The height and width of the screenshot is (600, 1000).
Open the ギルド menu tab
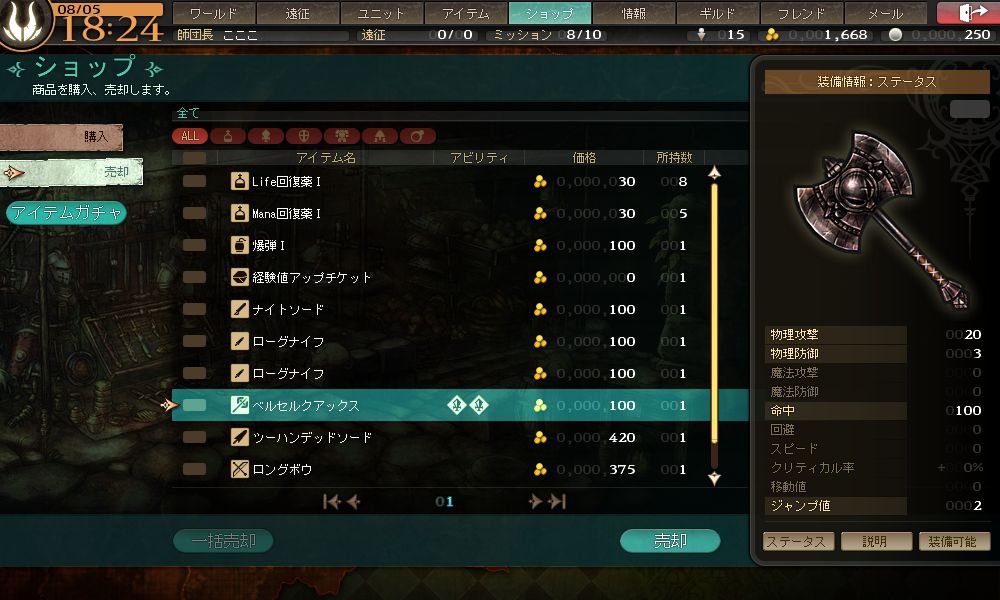tap(717, 13)
